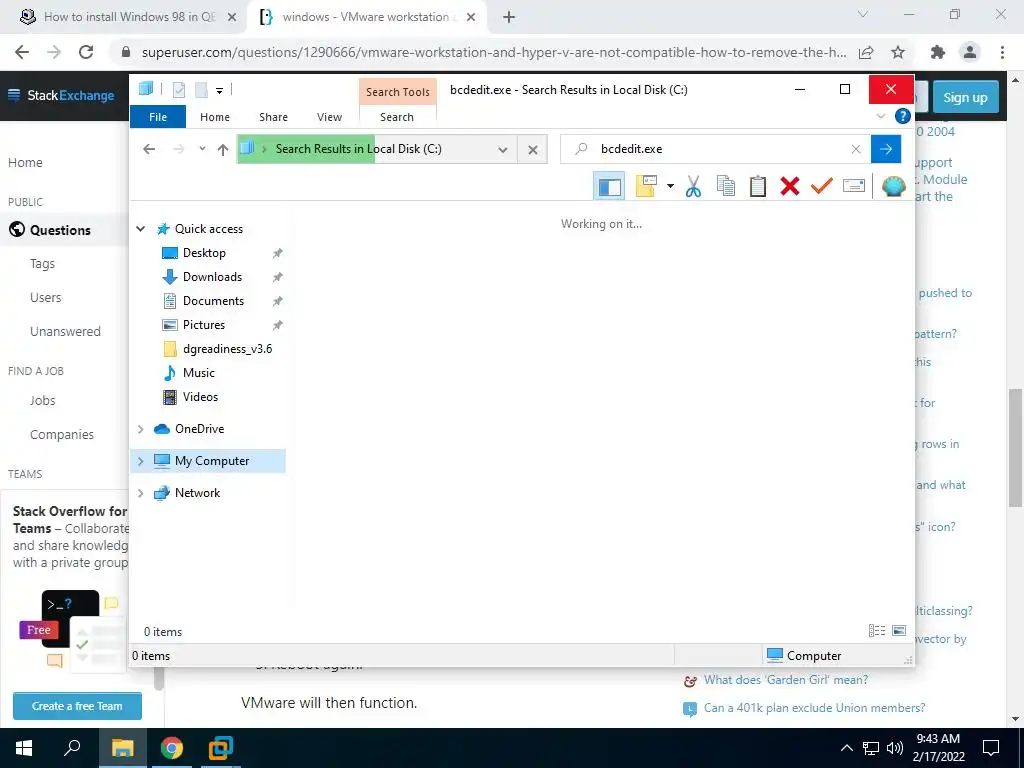Image resolution: width=1024 pixels, height=768 pixels.
Task: Select Desktop in Quick access
Action: pyautogui.click(x=204, y=253)
